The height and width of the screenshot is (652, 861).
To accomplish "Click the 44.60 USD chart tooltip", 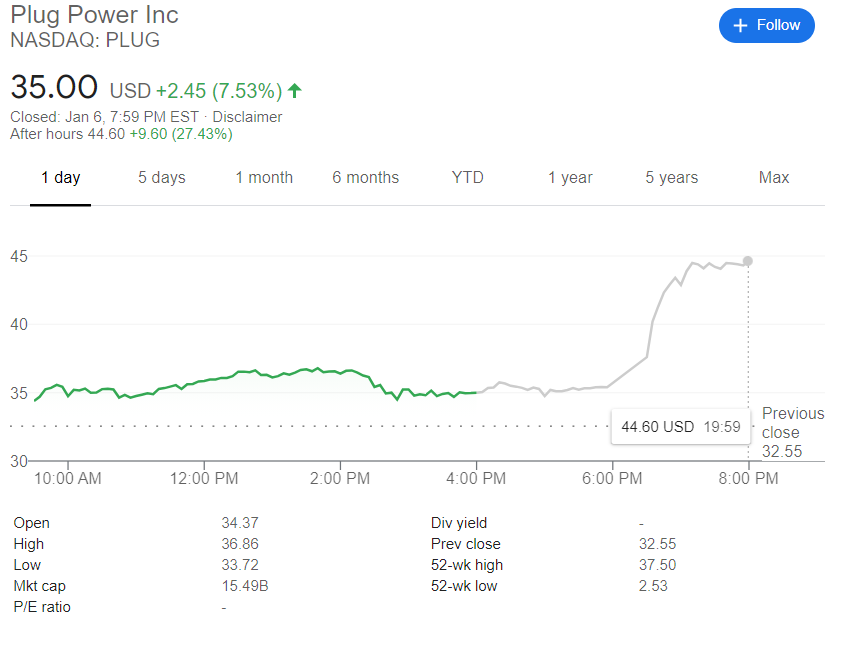I will pos(680,427).
